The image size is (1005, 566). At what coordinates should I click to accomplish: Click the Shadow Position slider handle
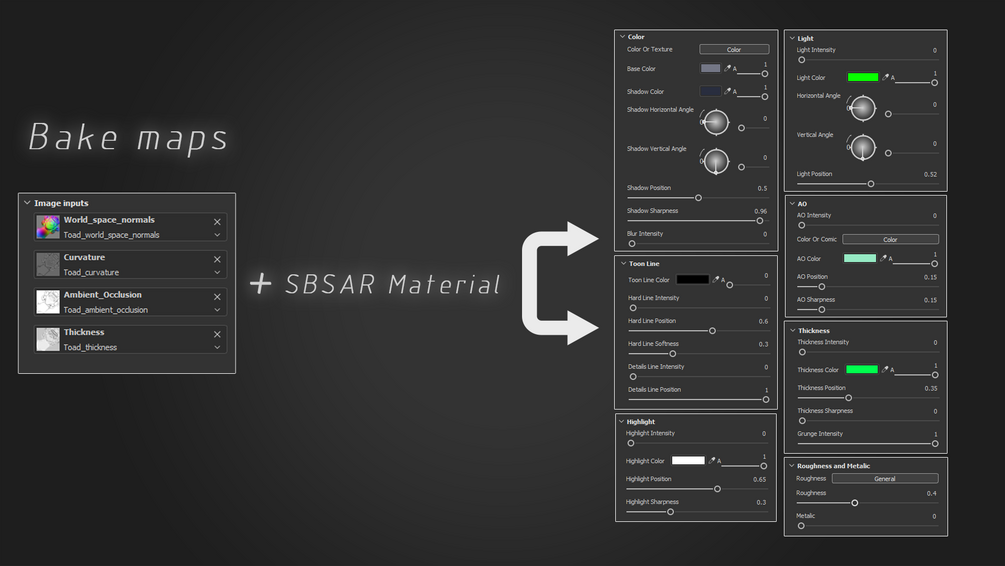[699, 197]
